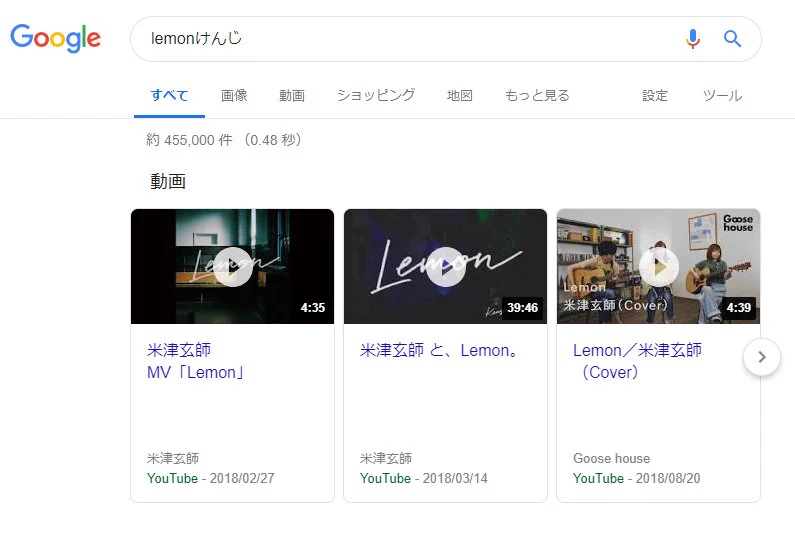Image resolution: width=795 pixels, height=538 pixels.
Task: Click YouTube - 2018/02/27 source text
Action: coord(210,478)
